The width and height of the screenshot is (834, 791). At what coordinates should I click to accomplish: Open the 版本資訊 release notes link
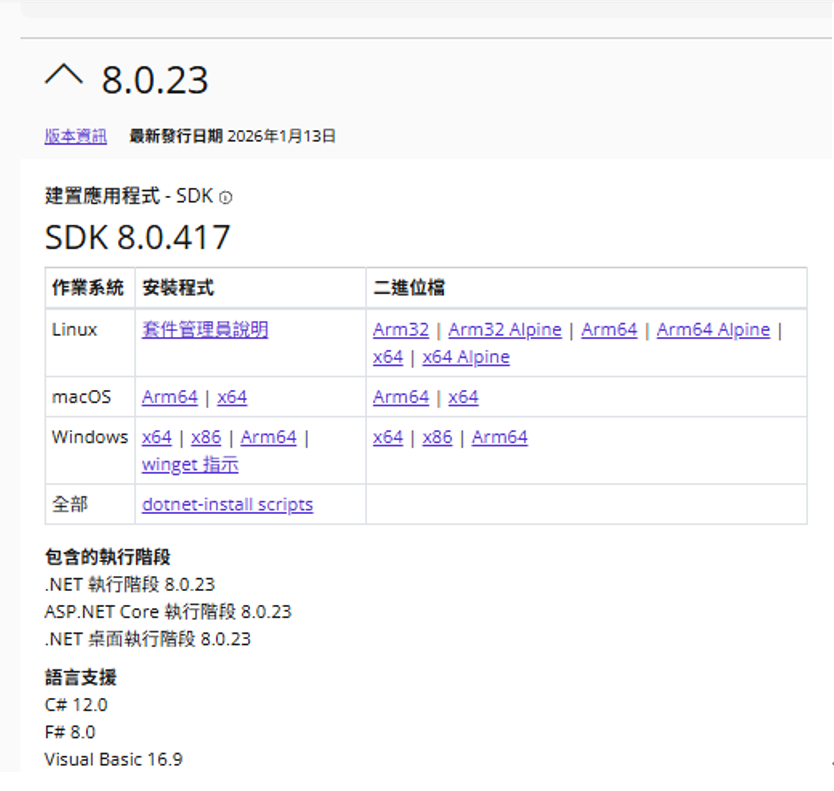coord(76,136)
